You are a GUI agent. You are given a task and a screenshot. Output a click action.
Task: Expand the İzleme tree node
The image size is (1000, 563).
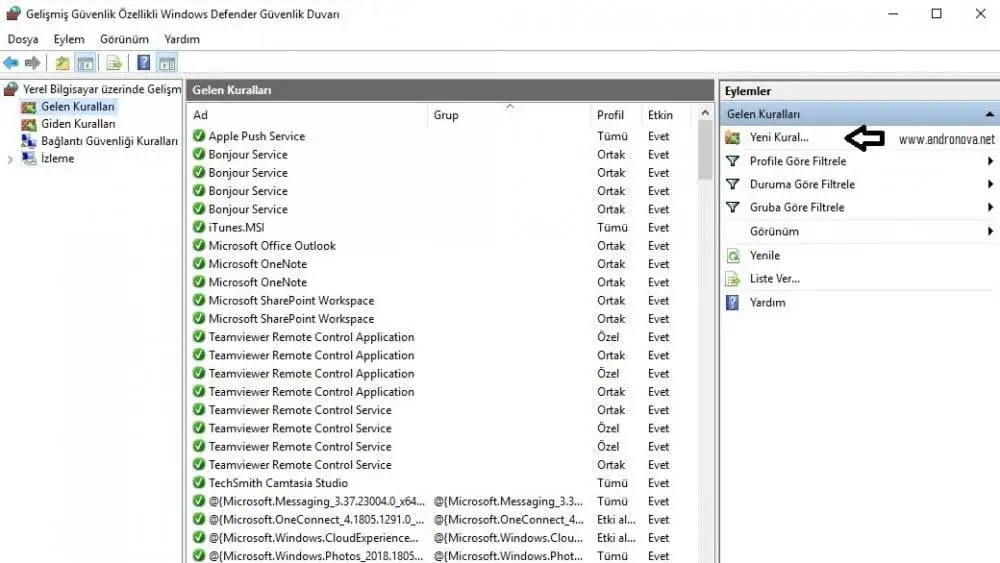pos(10,159)
